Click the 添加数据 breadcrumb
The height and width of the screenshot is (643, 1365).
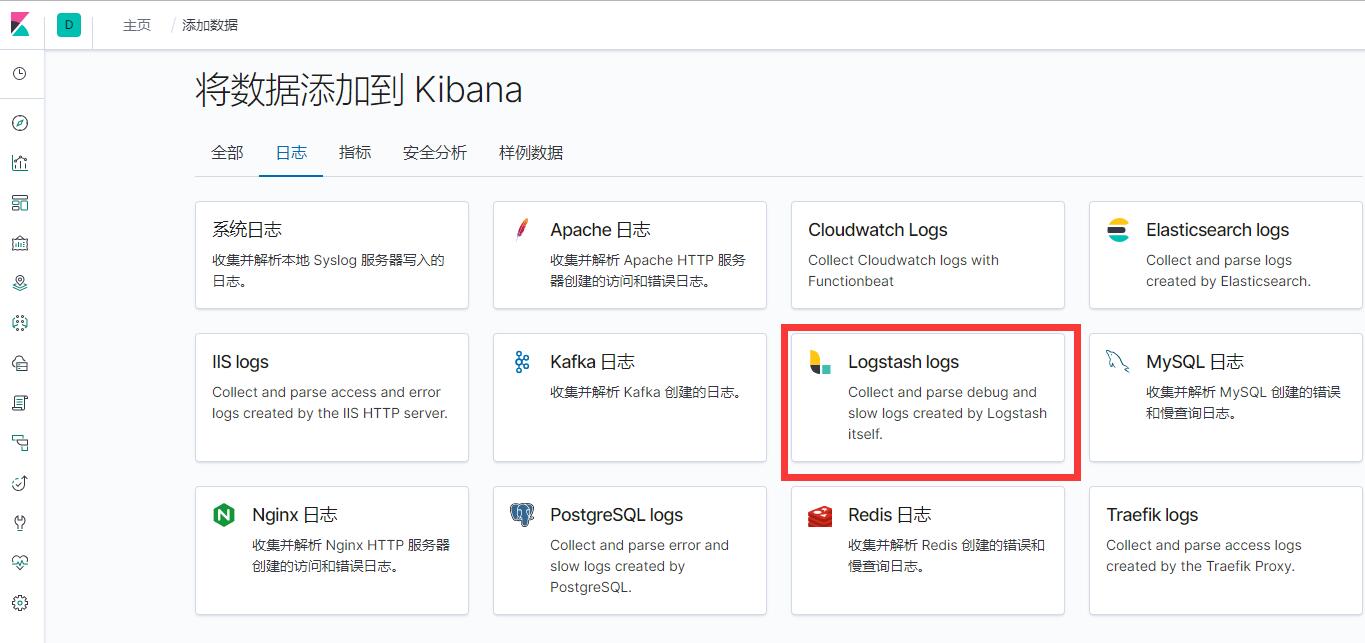pos(210,25)
